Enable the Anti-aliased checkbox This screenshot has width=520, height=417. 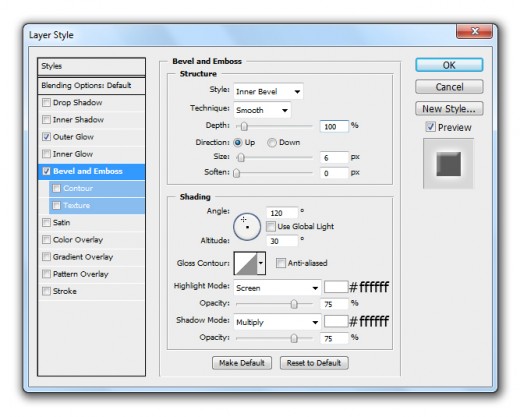[281, 263]
